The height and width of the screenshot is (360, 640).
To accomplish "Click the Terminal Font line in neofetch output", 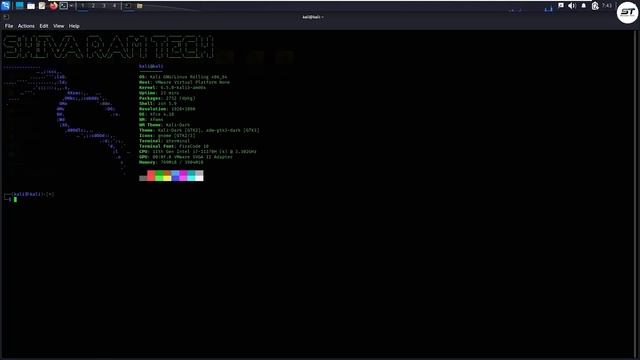I will tap(173, 146).
